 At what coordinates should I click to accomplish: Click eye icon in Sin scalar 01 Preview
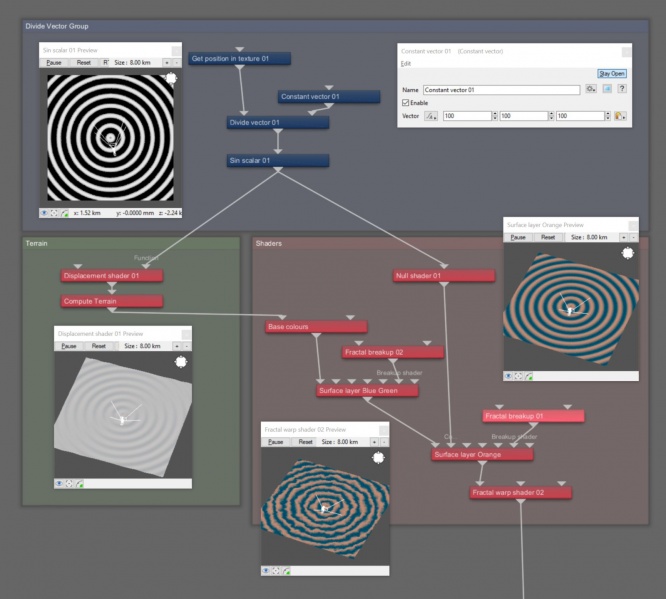pos(44,213)
